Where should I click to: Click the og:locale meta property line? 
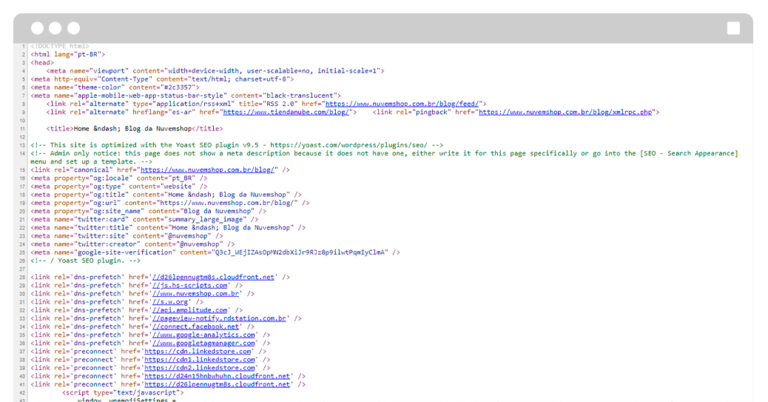(119, 178)
